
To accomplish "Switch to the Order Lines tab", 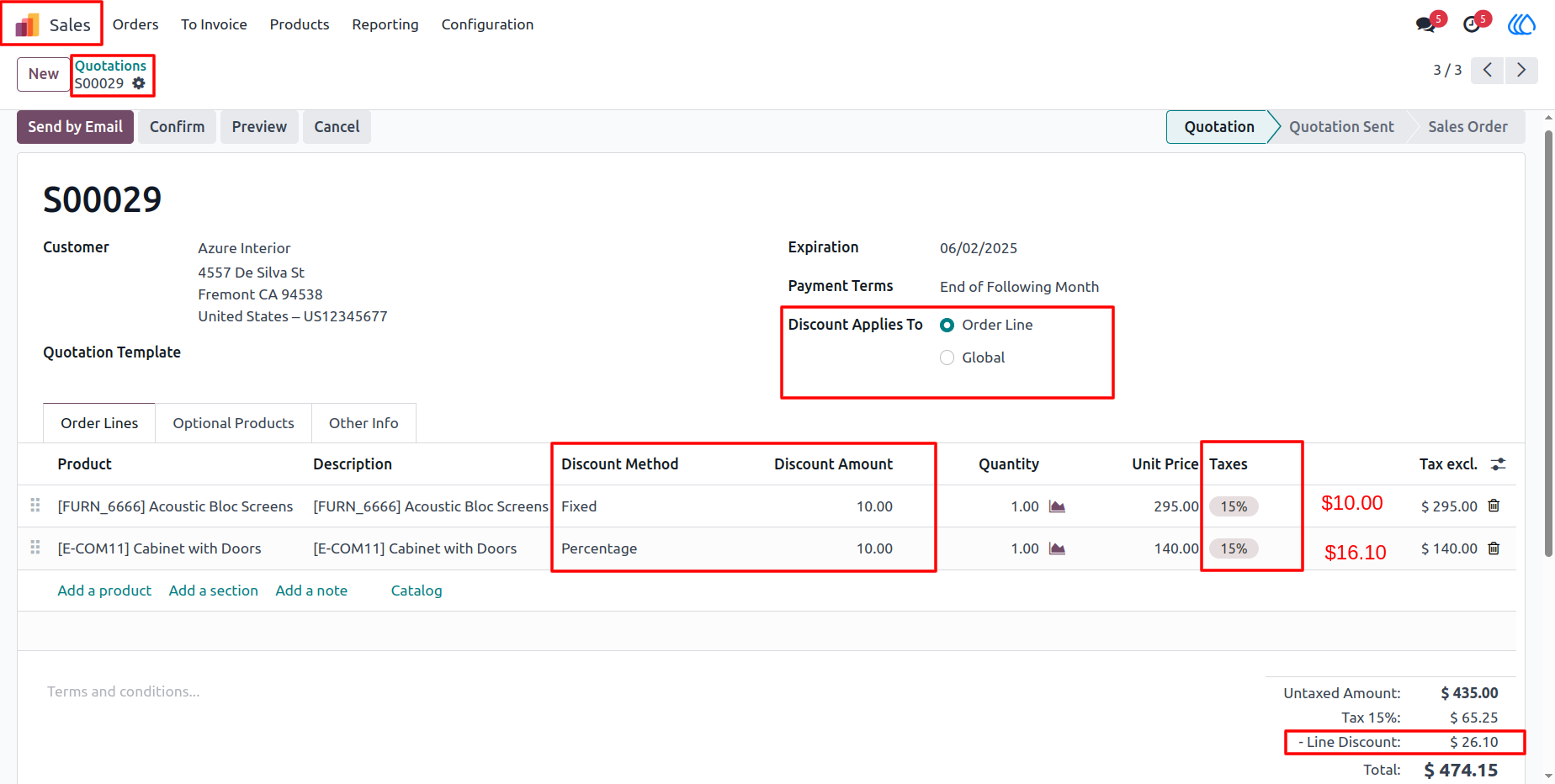I will (x=99, y=423).
